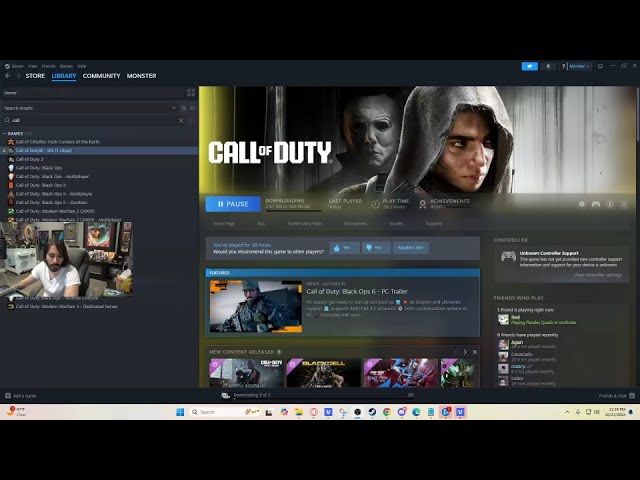Image resolution: width=640 pixels, height=480 pixels.
Task: Show next new content item
Action: (x=465, y=352)
